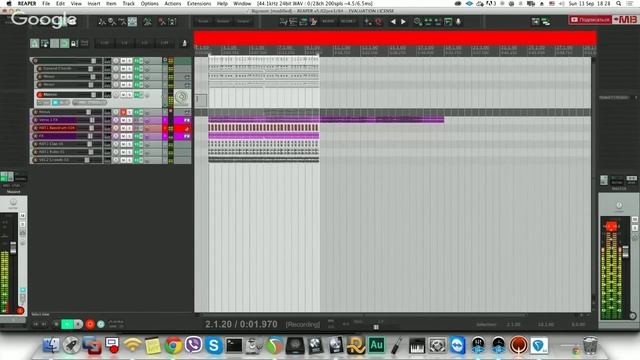This screenshot has height=360, width=640.
Task: Click the red Subscribe YouTube button
Action: [590, 20]
